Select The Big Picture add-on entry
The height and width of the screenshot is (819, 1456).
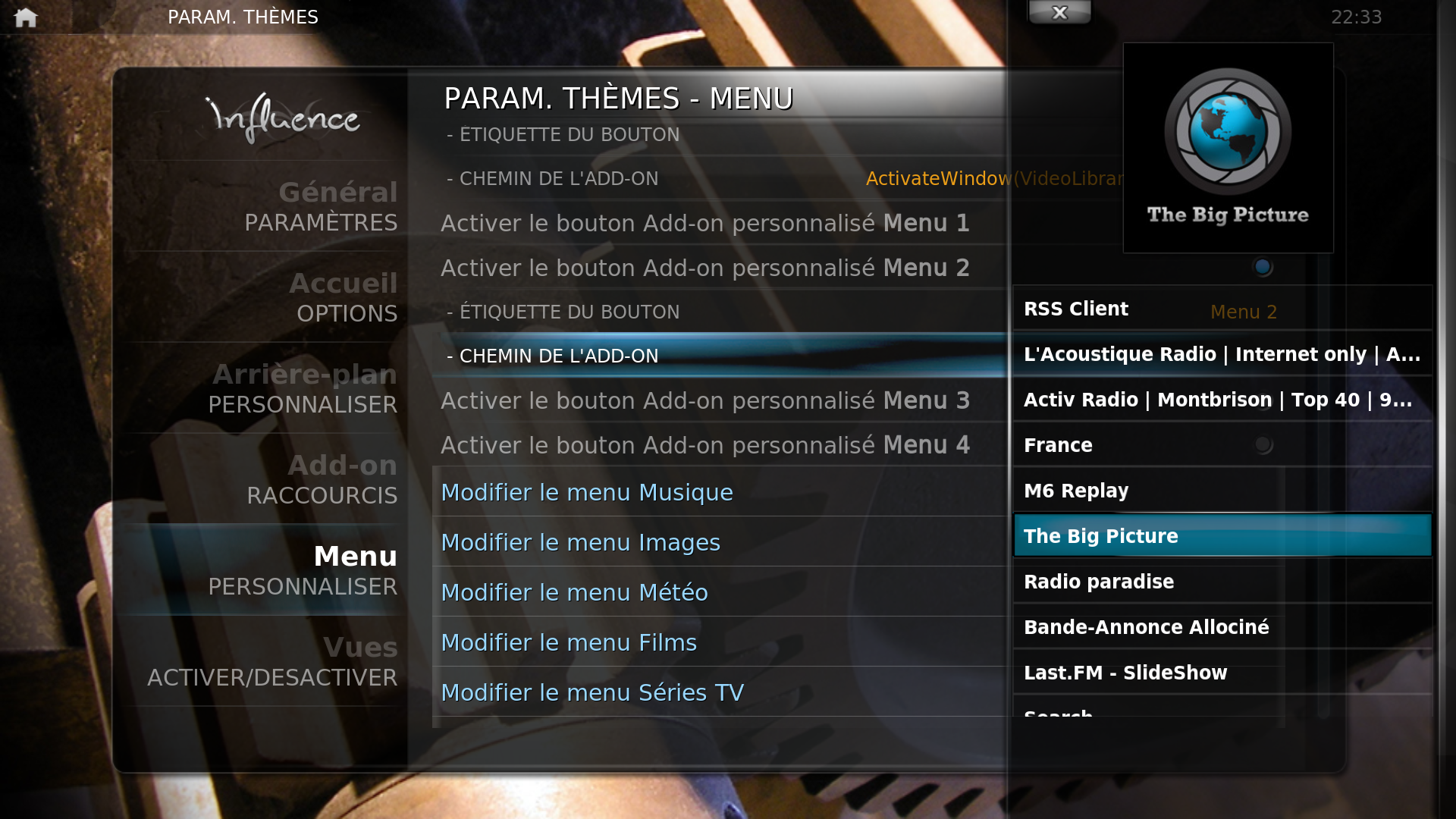pos(1222,536)
